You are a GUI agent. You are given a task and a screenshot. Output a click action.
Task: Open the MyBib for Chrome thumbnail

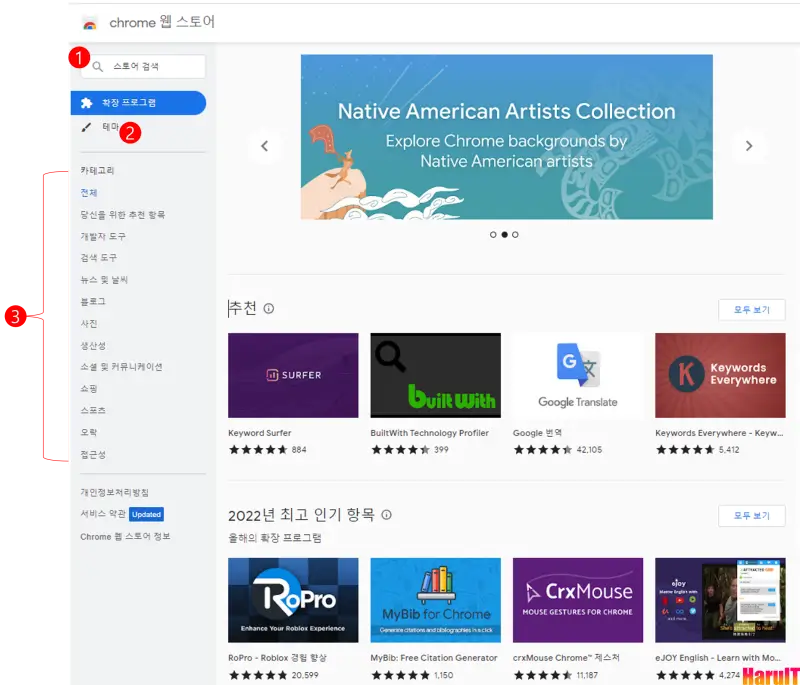pos(435,600)
